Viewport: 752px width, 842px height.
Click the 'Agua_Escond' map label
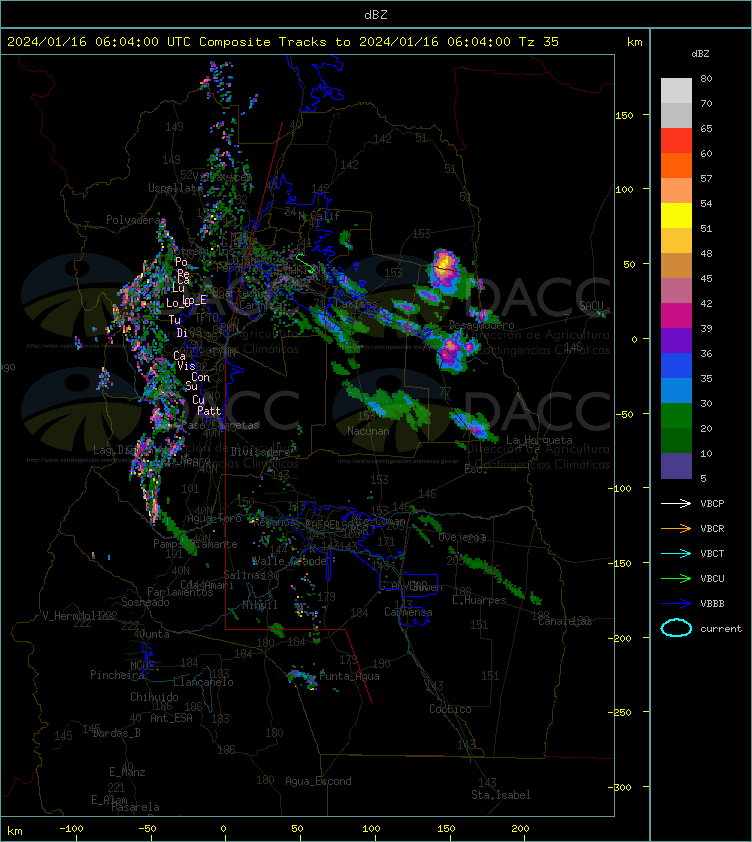point(318,781)
